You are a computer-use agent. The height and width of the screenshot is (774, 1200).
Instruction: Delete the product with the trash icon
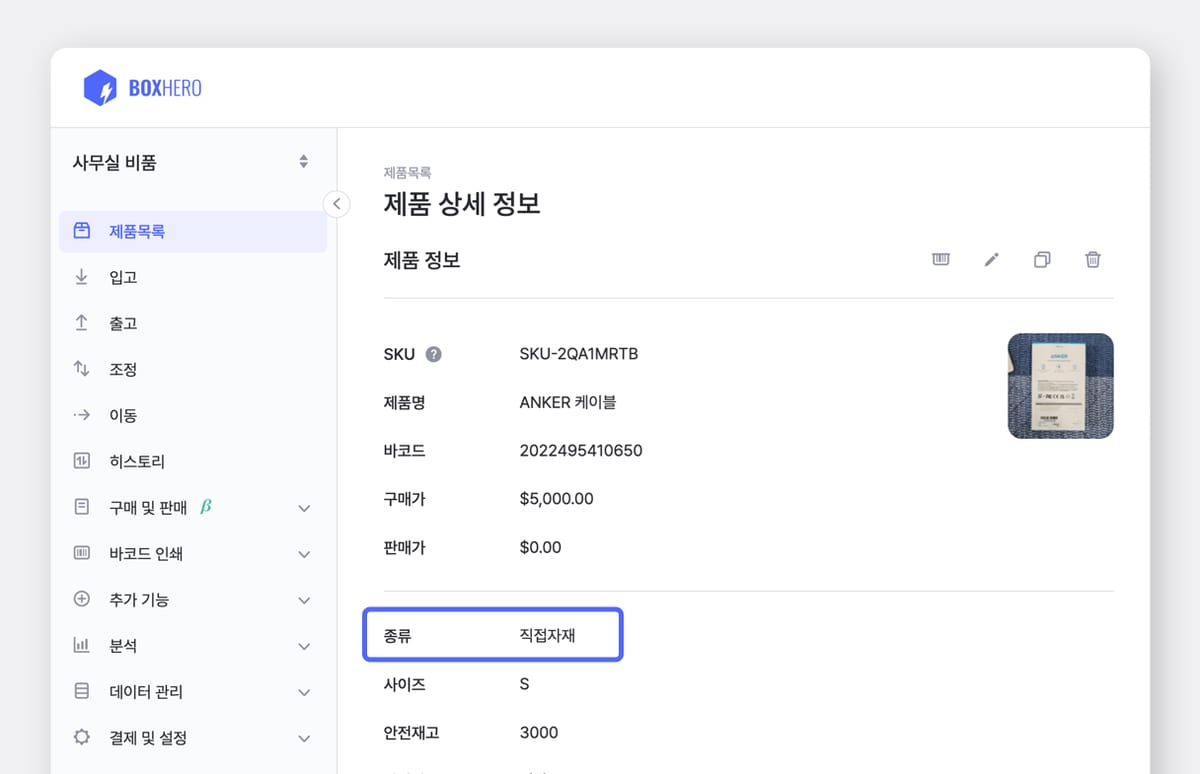(1092, 259)
